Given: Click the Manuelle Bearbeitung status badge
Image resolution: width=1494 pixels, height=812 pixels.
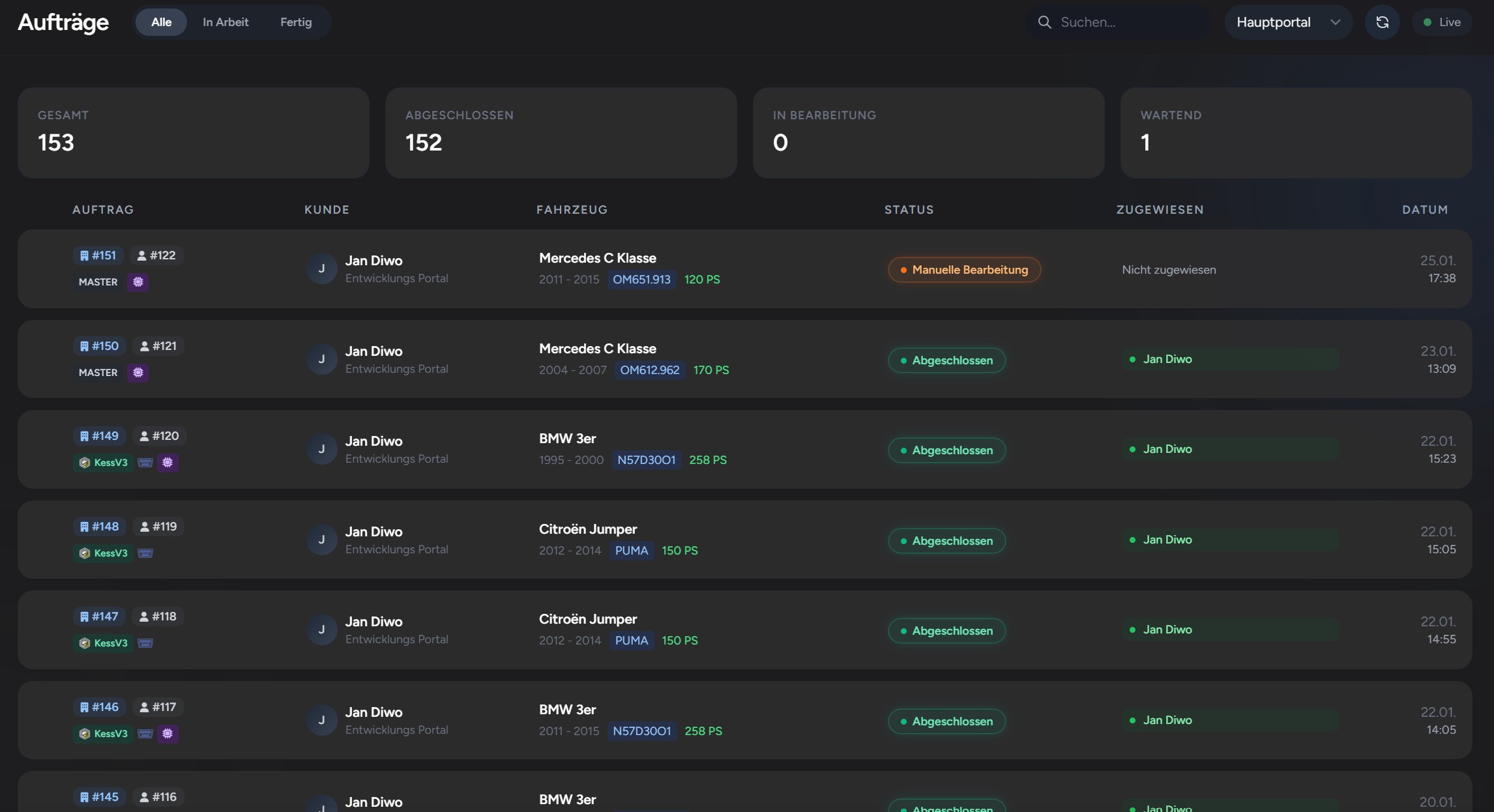Looking at the screenshot, I should coord(964,270).
